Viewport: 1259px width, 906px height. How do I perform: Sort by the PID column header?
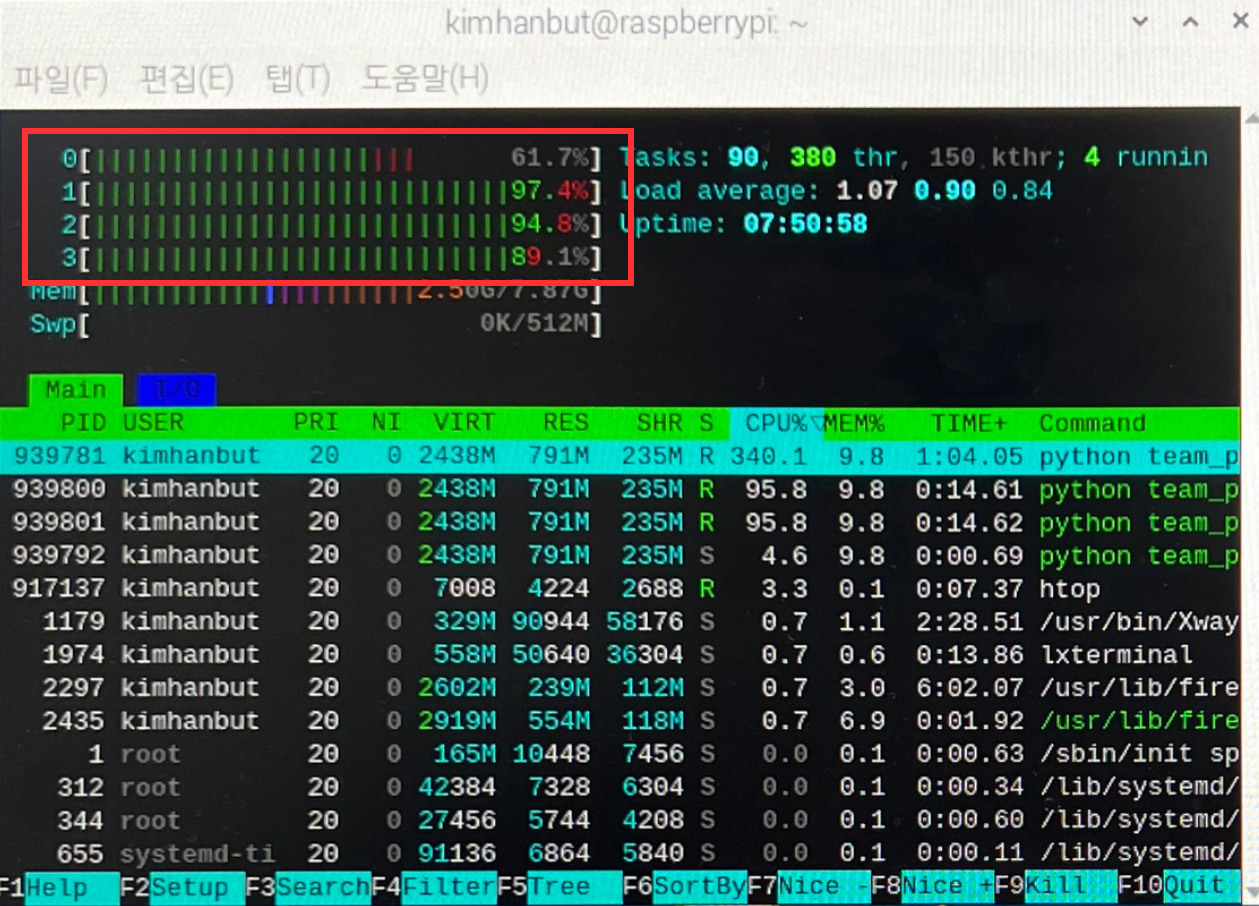pos(82,423)
